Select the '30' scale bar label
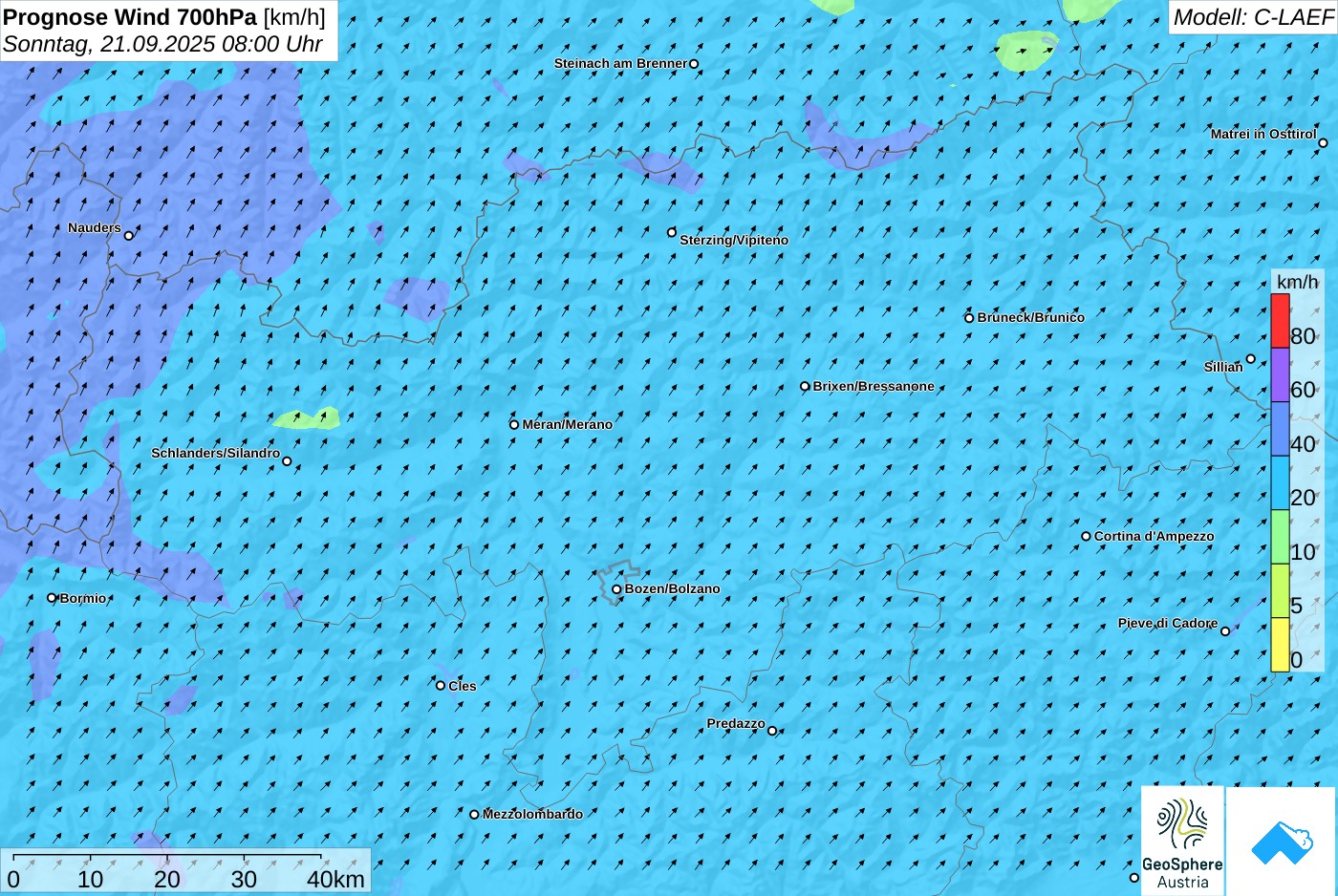The height and width of the screenshot is (896, 1338). (244, 880)
